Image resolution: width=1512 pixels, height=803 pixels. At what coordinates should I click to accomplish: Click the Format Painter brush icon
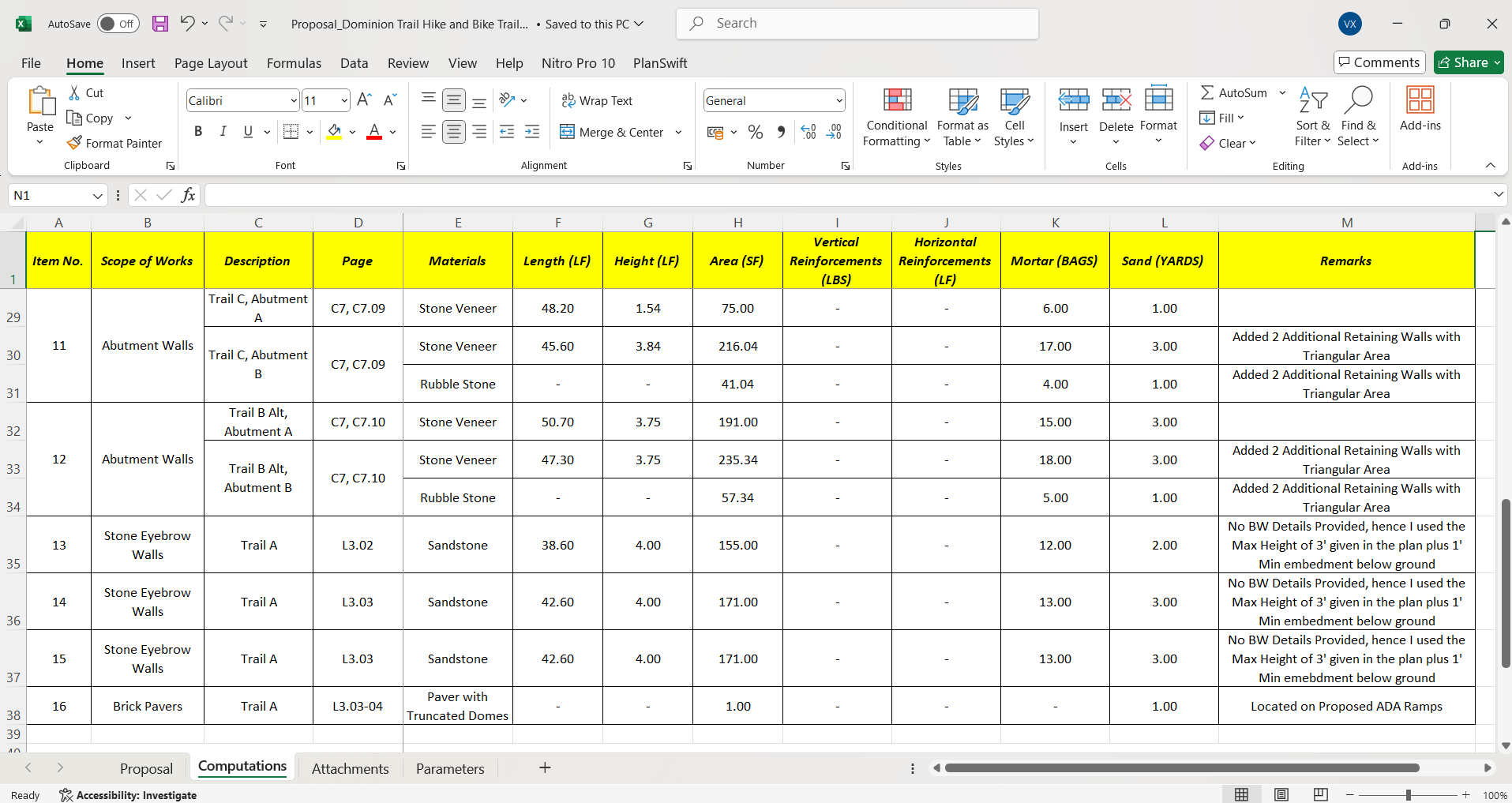[75, 143]
